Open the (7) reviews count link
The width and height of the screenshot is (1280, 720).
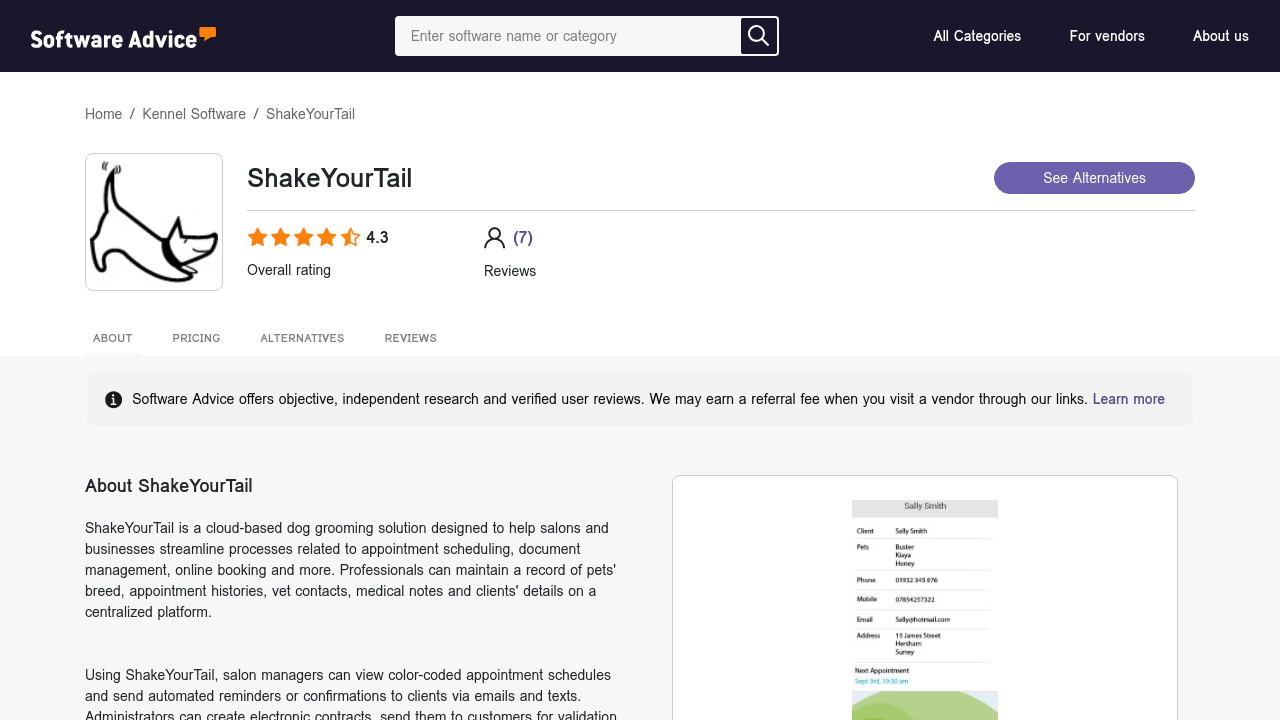tap(523, 238)
